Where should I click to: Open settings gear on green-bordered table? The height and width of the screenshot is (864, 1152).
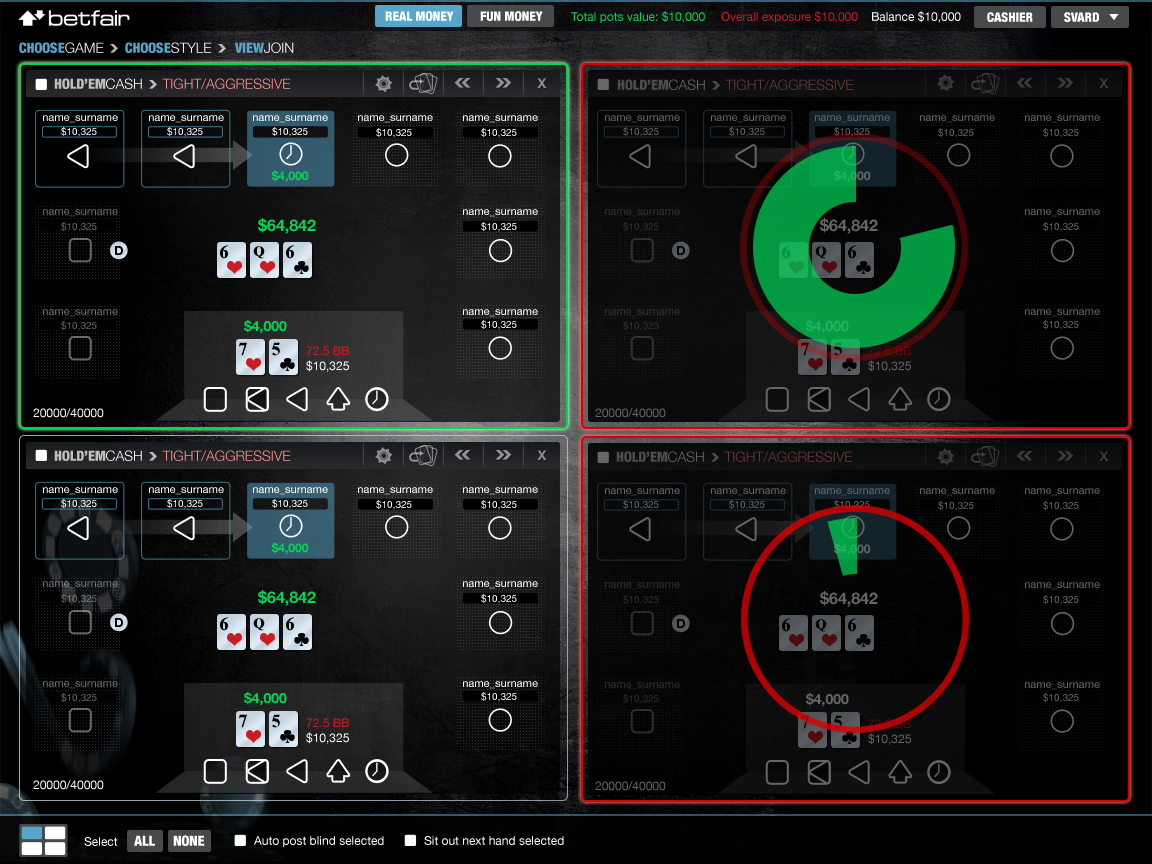(x=384, y=84)
